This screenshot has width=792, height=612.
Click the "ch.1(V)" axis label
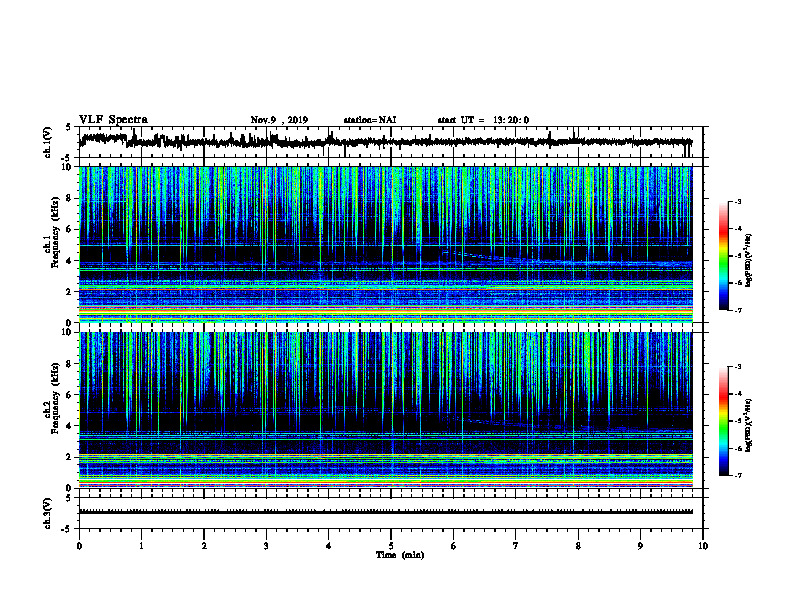coord(48,142)
